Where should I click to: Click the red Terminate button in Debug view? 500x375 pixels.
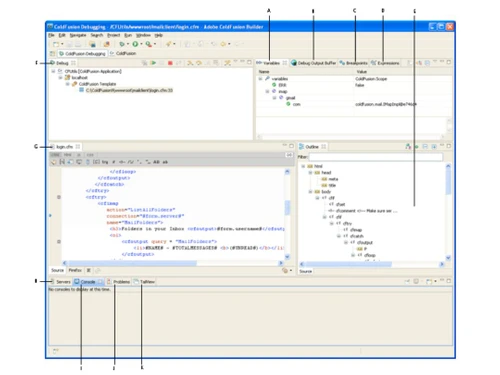coord(170,63)
